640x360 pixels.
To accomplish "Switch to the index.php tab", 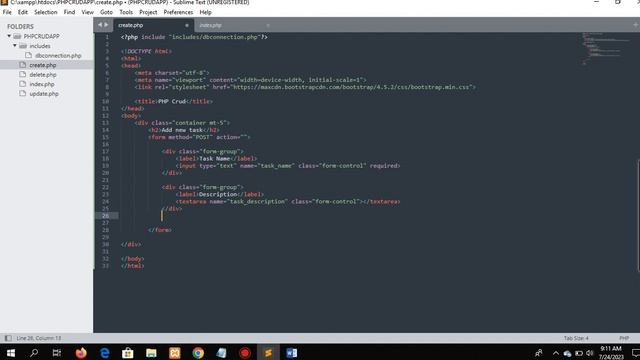I will click(x=211, y=25).
